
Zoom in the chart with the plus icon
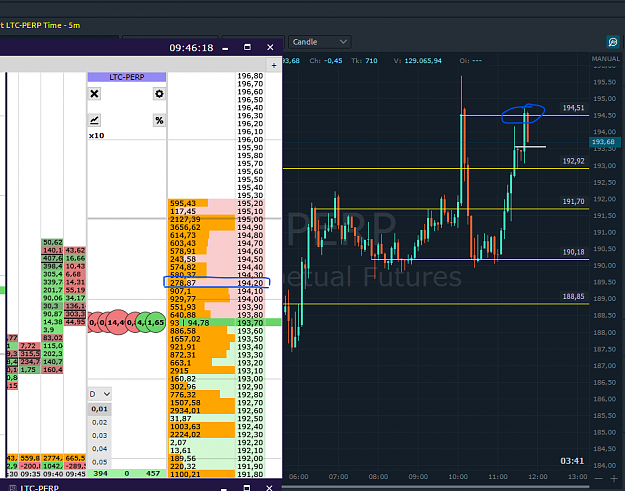tap(614, 478)
